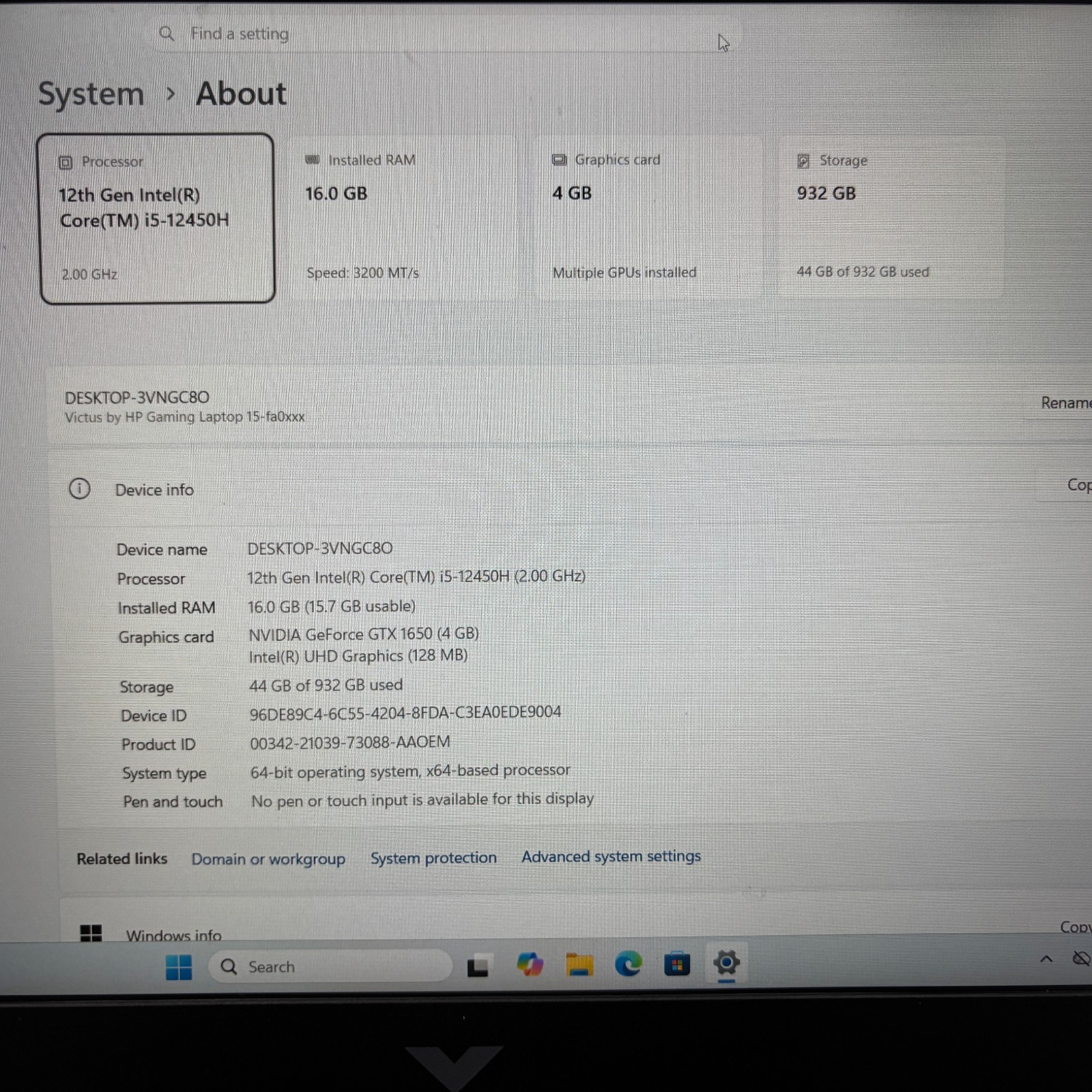This screenshot has height=1092, width=1092.
Task: Click the Graphics card monitor icon
Action: point(559,160)
